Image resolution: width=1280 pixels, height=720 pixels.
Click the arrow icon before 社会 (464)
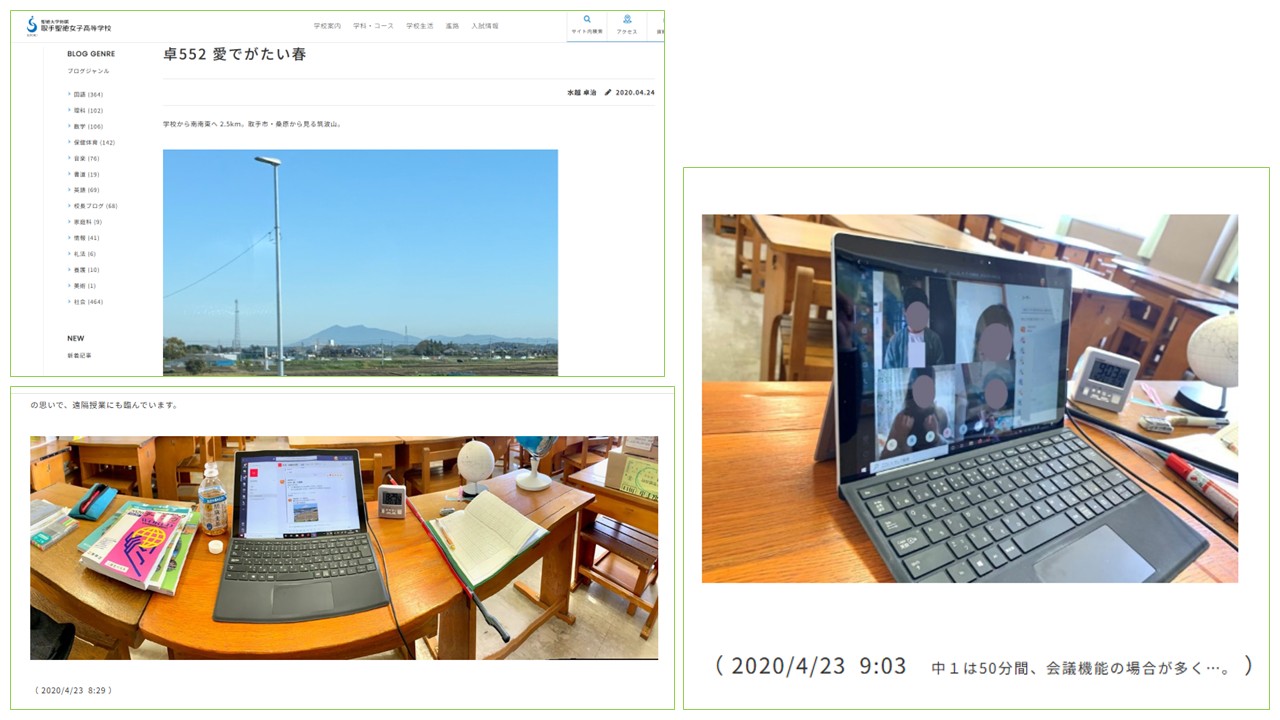(x=69, y=301)
